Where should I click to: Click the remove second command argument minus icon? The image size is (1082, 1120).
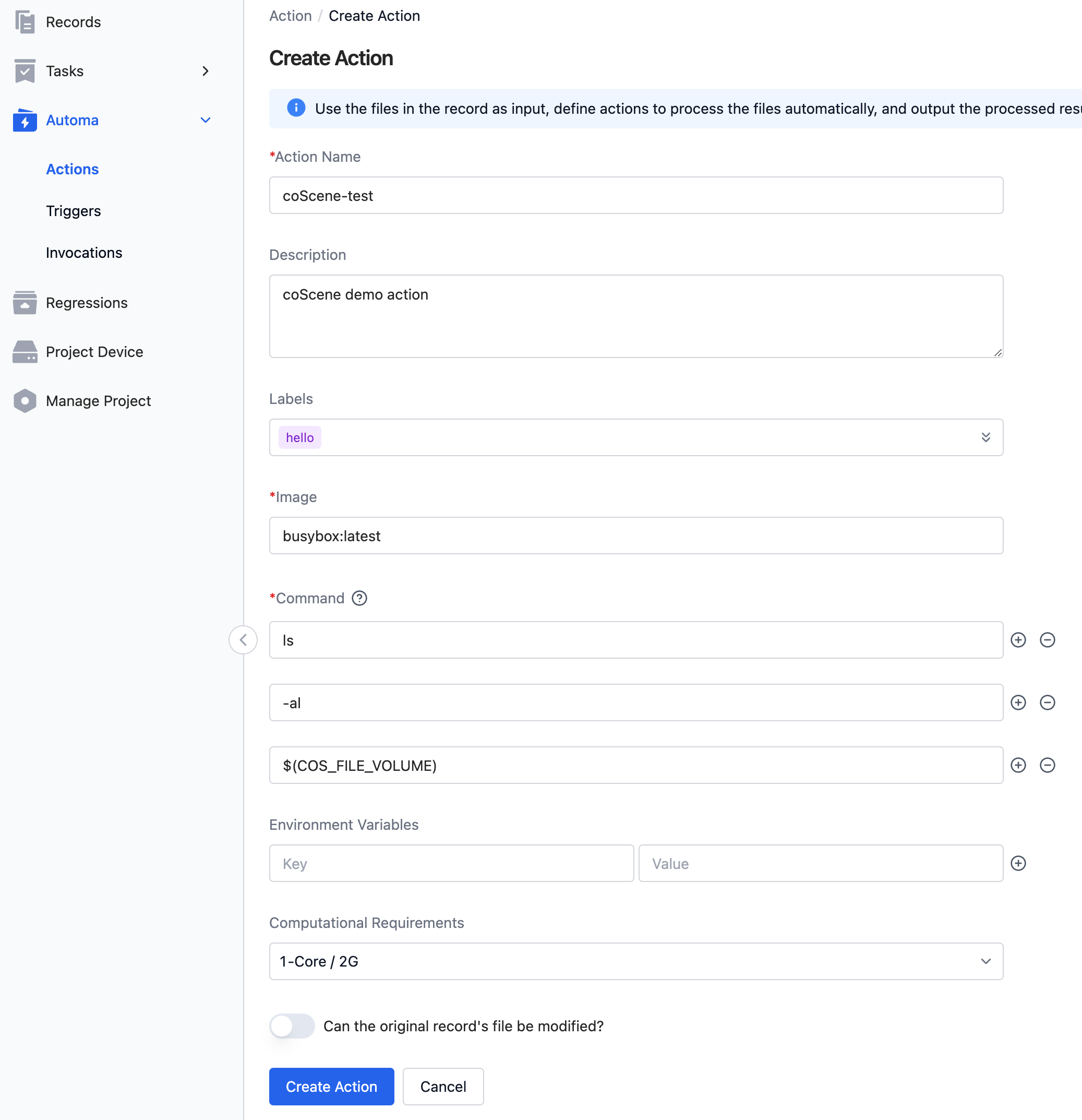[1048, 702]
